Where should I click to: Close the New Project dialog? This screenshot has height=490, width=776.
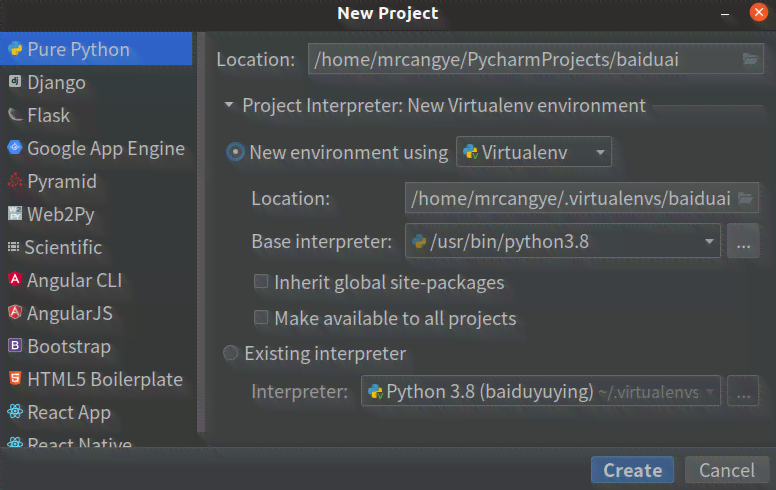758,12
